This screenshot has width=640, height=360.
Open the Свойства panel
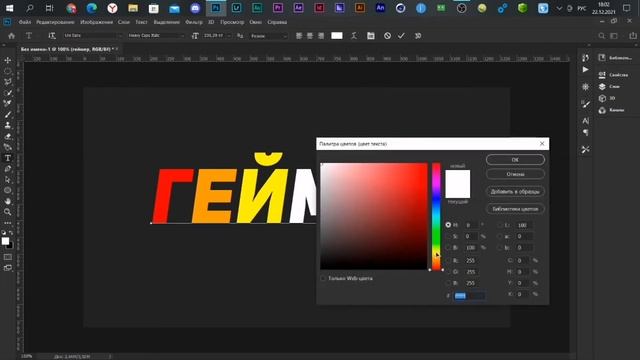pos(614,75)
